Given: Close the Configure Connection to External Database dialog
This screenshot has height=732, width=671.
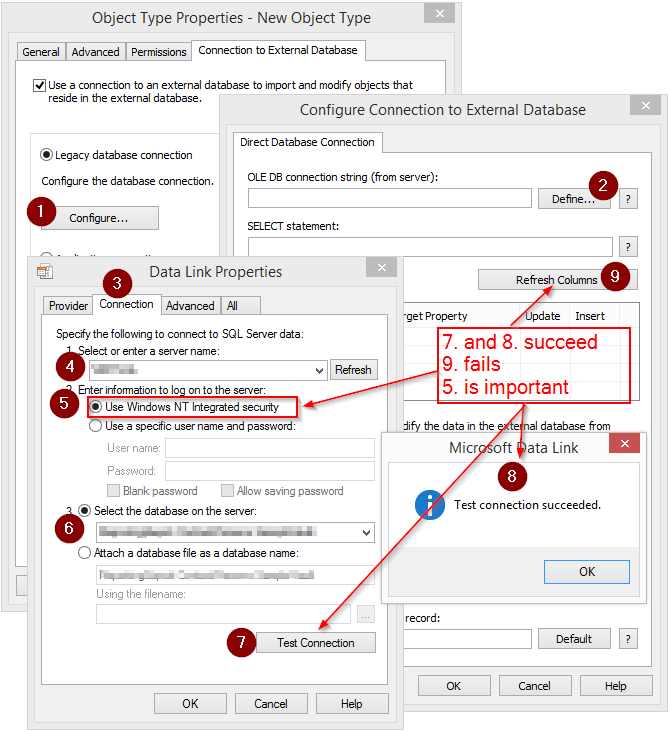Looking at the screenshot, I should (x=645, y=105).
